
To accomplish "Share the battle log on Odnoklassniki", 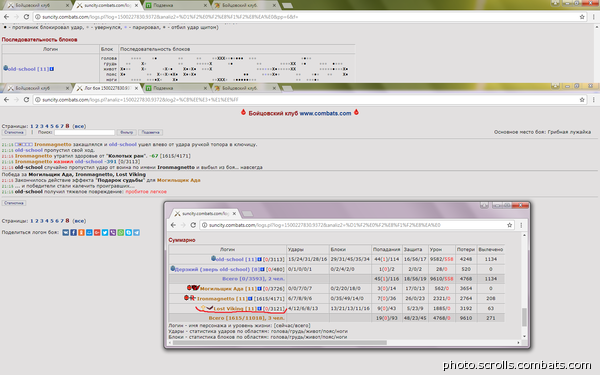I will [x=82, y=232].
